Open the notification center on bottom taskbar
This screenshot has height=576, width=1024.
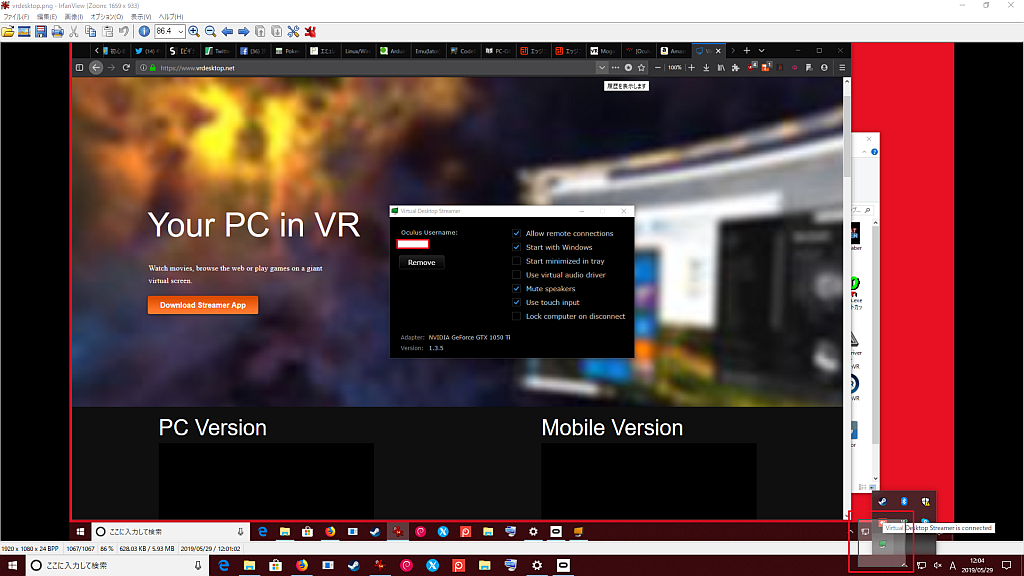1007,566
